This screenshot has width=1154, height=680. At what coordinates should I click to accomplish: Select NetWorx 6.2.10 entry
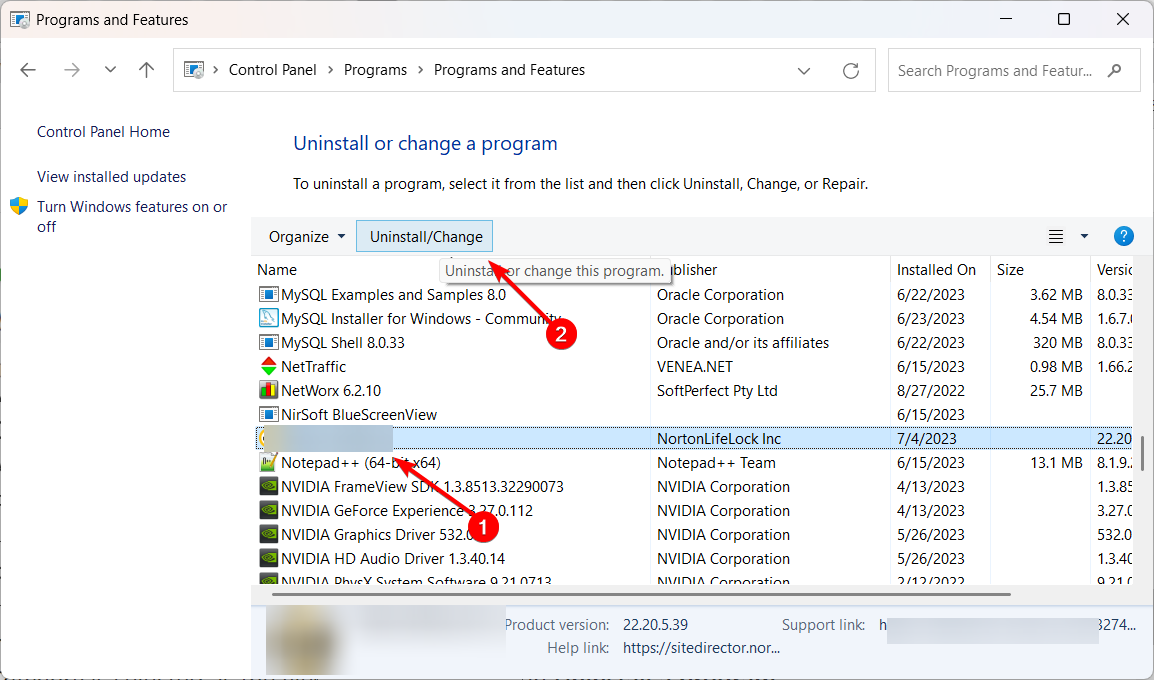(x=330, y=391)
